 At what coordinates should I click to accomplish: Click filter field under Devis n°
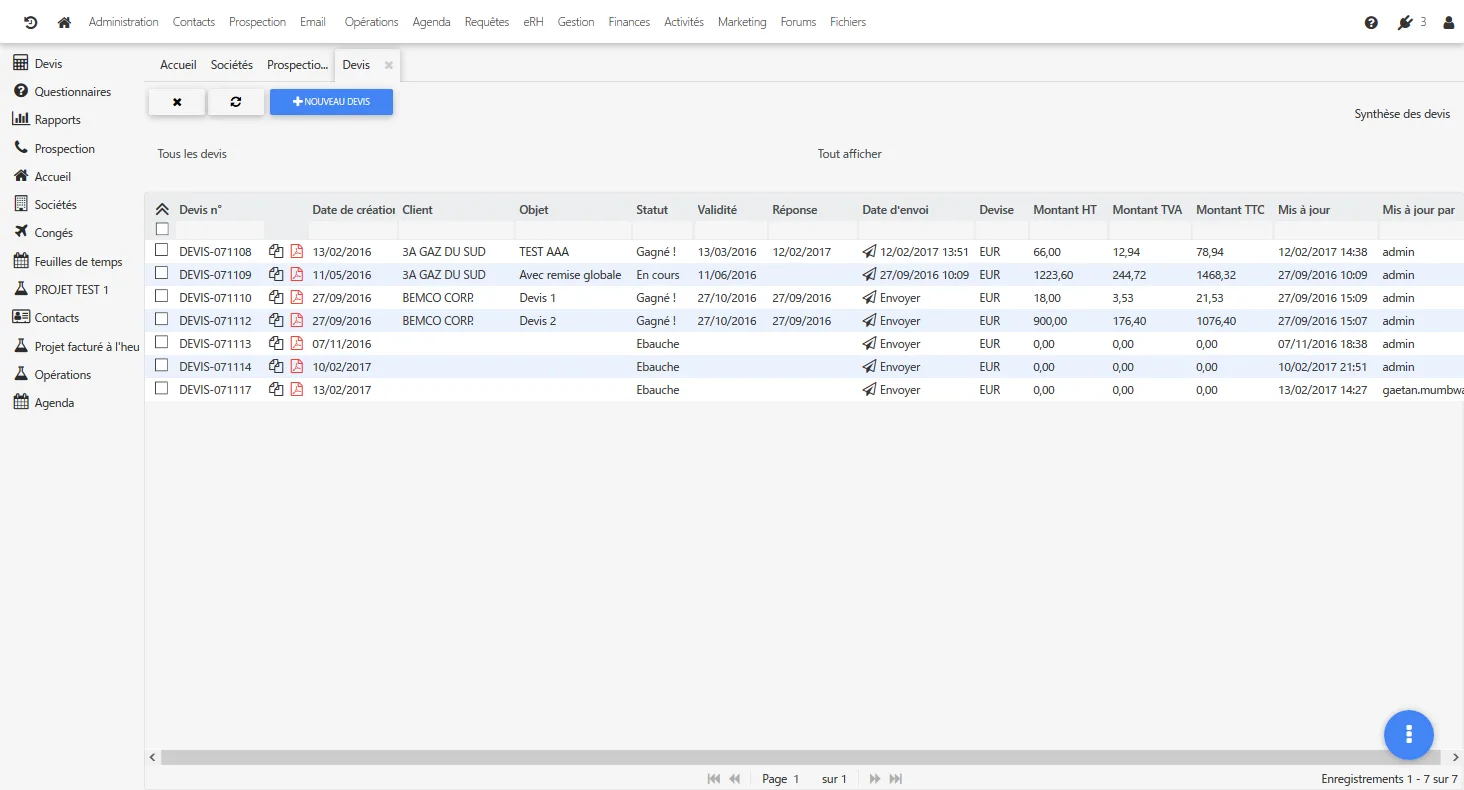pos(219,230)
